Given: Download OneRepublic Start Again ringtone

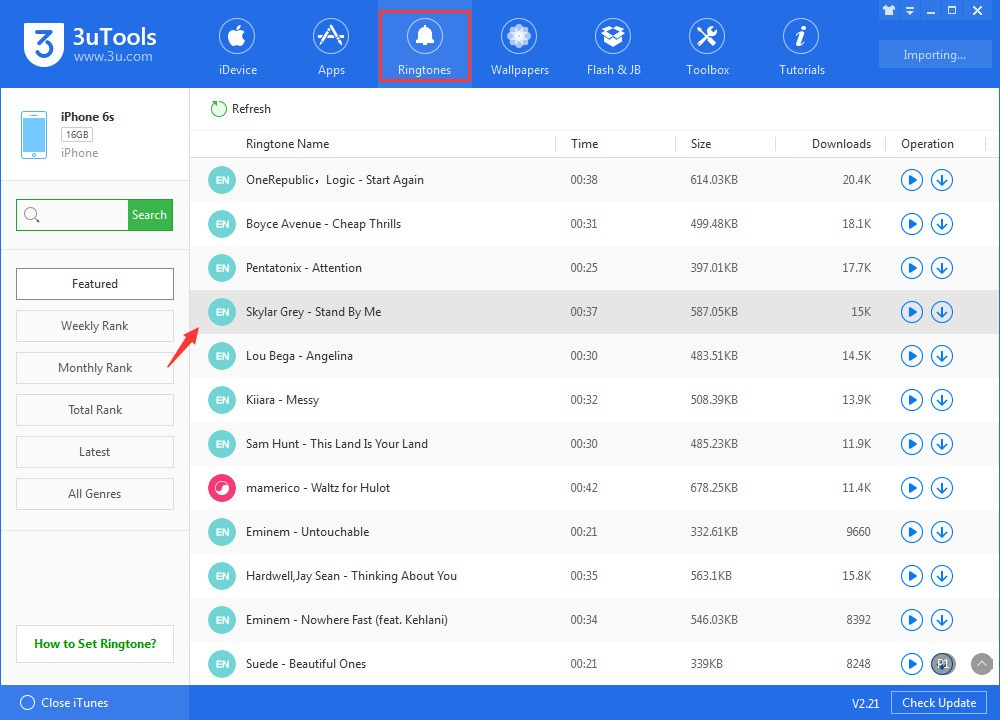Looking at the screenshot, I should (x=941, y=180).
